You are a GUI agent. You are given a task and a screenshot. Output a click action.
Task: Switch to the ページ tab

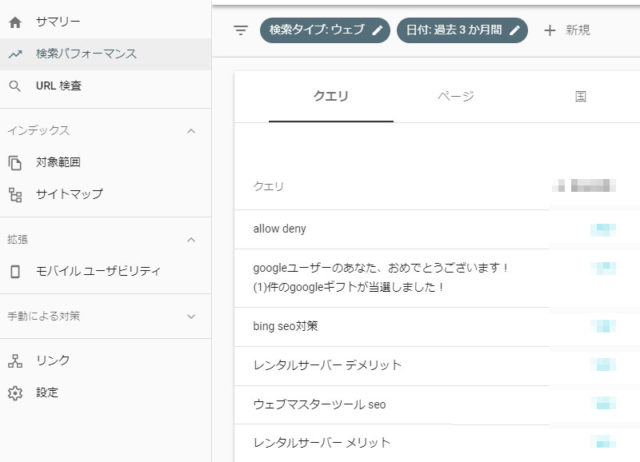pos(456,97)
